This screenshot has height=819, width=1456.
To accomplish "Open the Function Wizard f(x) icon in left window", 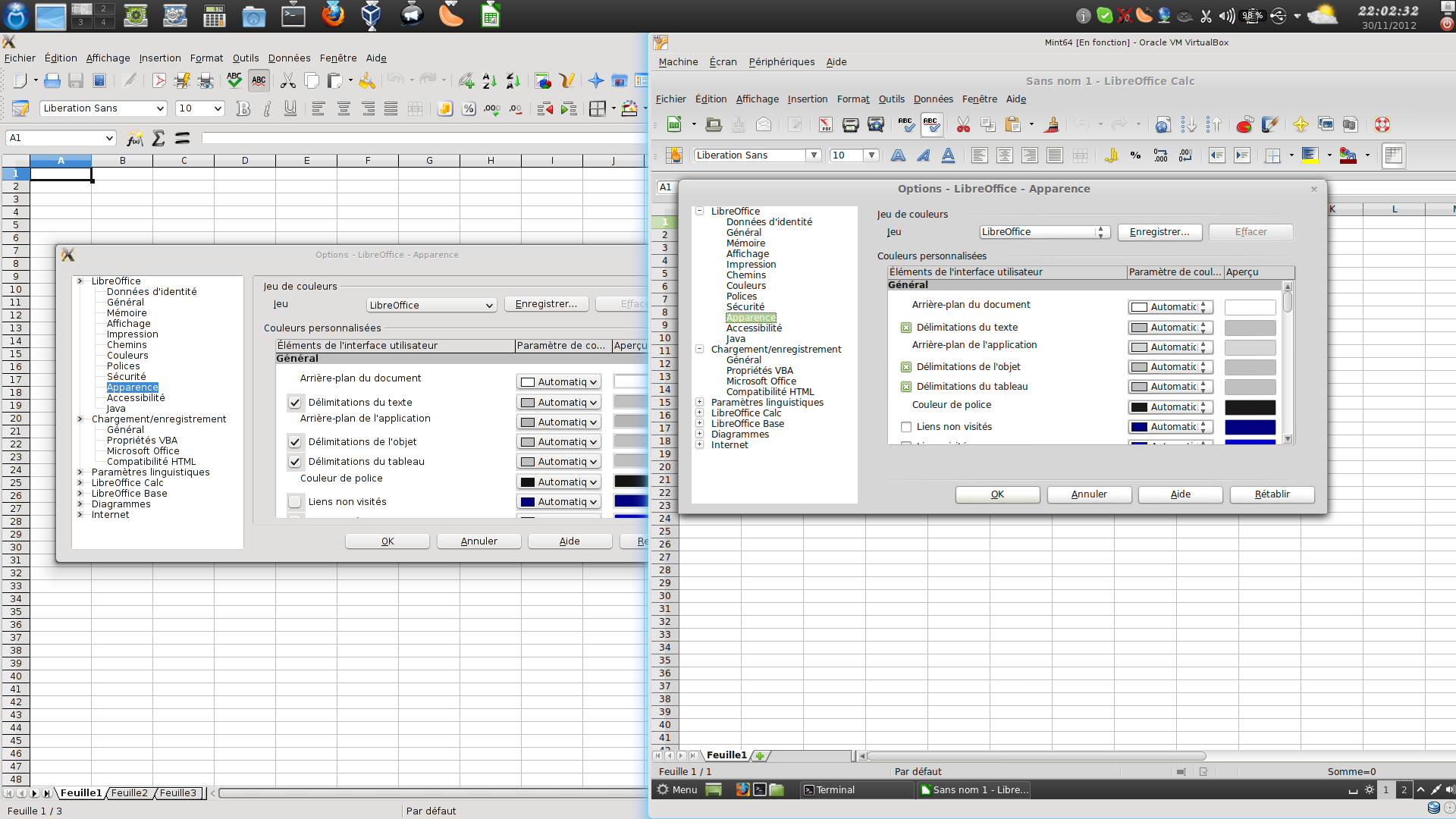I will (135, 138).
